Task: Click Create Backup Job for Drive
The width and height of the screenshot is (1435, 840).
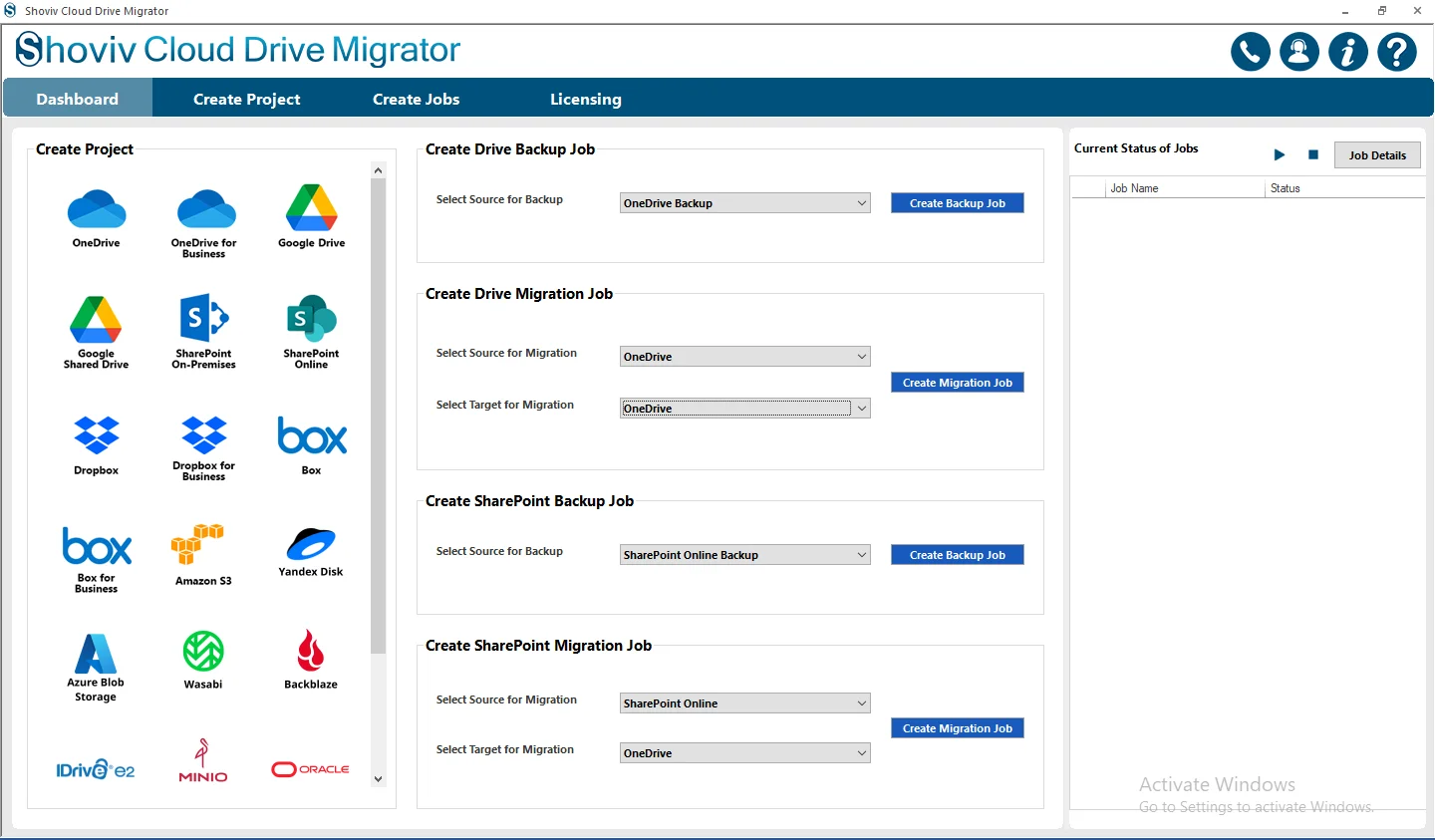Action: click(958, 203)
